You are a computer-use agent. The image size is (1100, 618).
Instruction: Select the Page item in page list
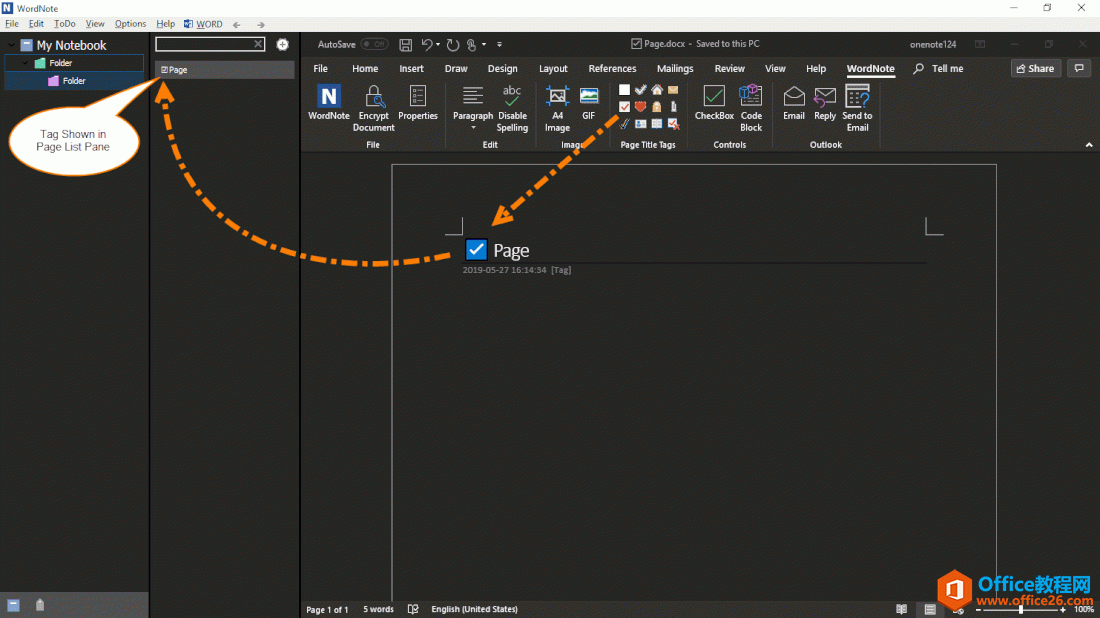225,70
